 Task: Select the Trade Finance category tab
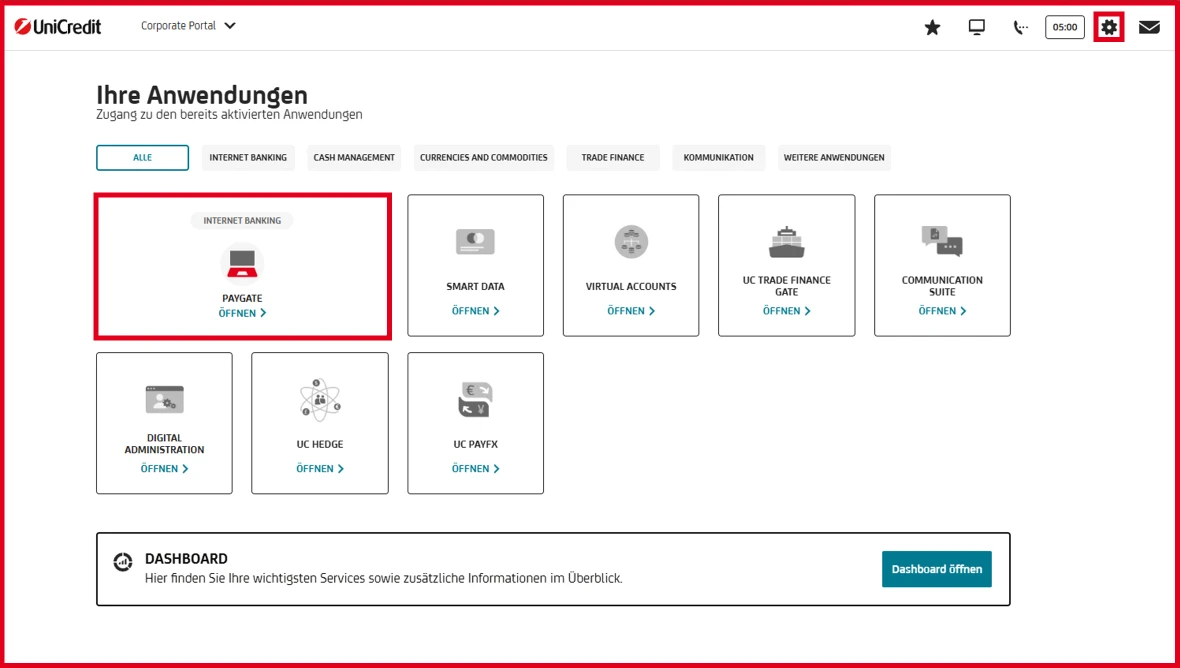(x=612, y=157)
